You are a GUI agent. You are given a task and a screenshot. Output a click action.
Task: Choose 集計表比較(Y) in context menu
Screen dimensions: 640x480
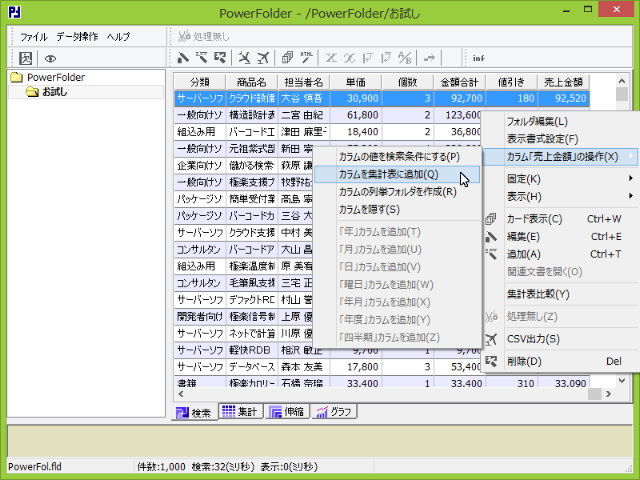point(561,294)
